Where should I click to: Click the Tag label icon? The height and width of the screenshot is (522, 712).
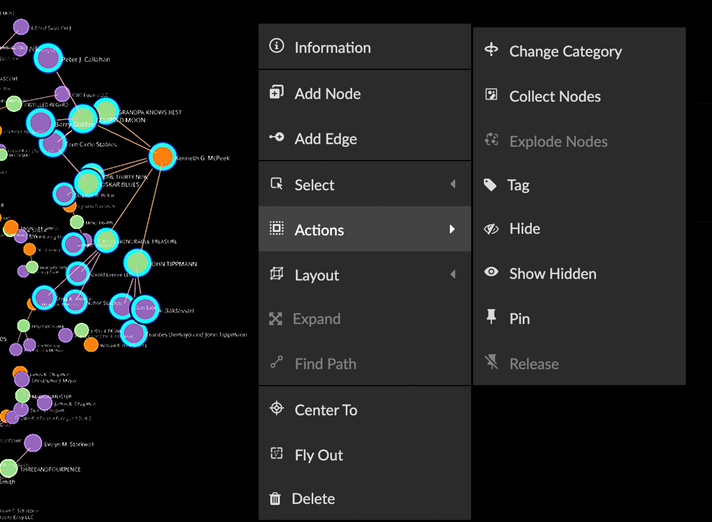click(x=490, y=185)
